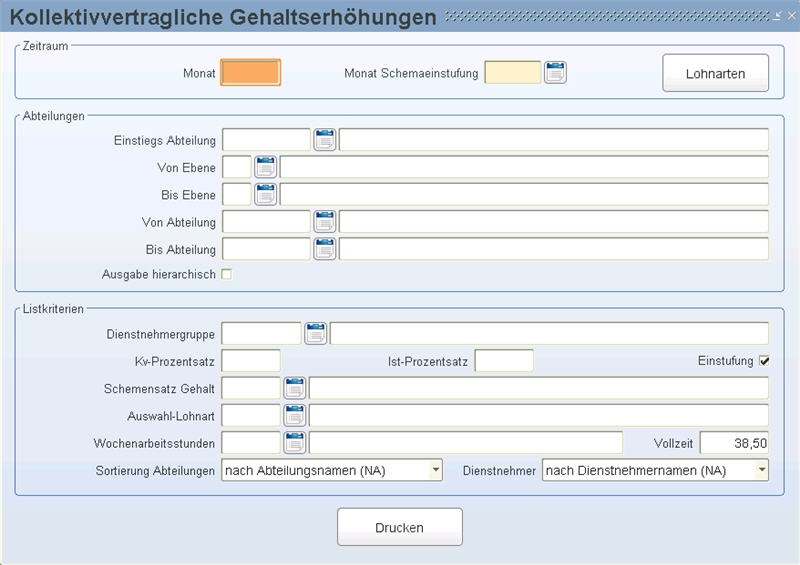The width and height of the screenshot is (800, 565).
Task: Focus the orange Monat input field
Action: click(251, 72)
